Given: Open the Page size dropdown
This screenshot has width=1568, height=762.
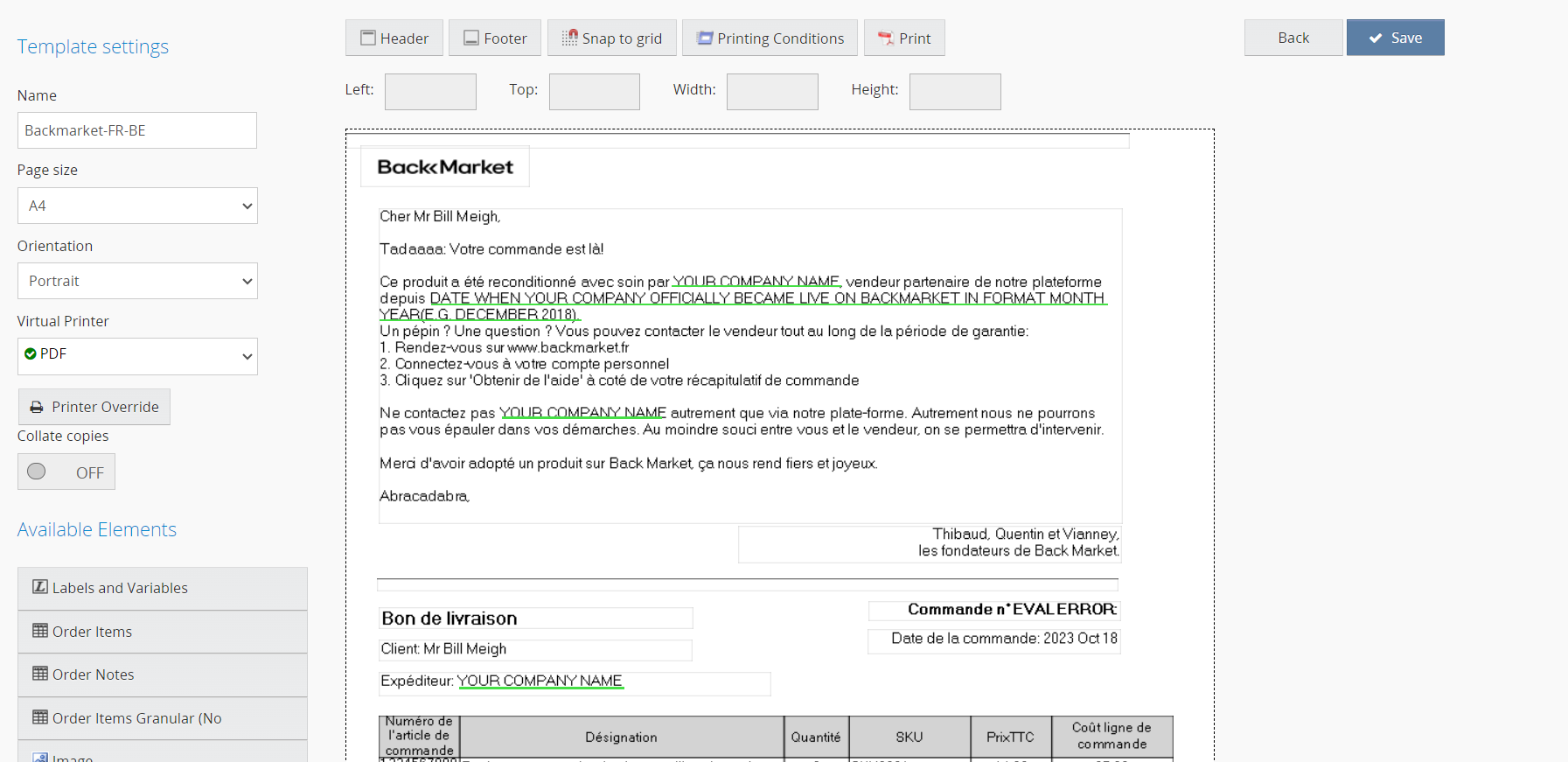Looking at the screenshot, I should point(137,206).
